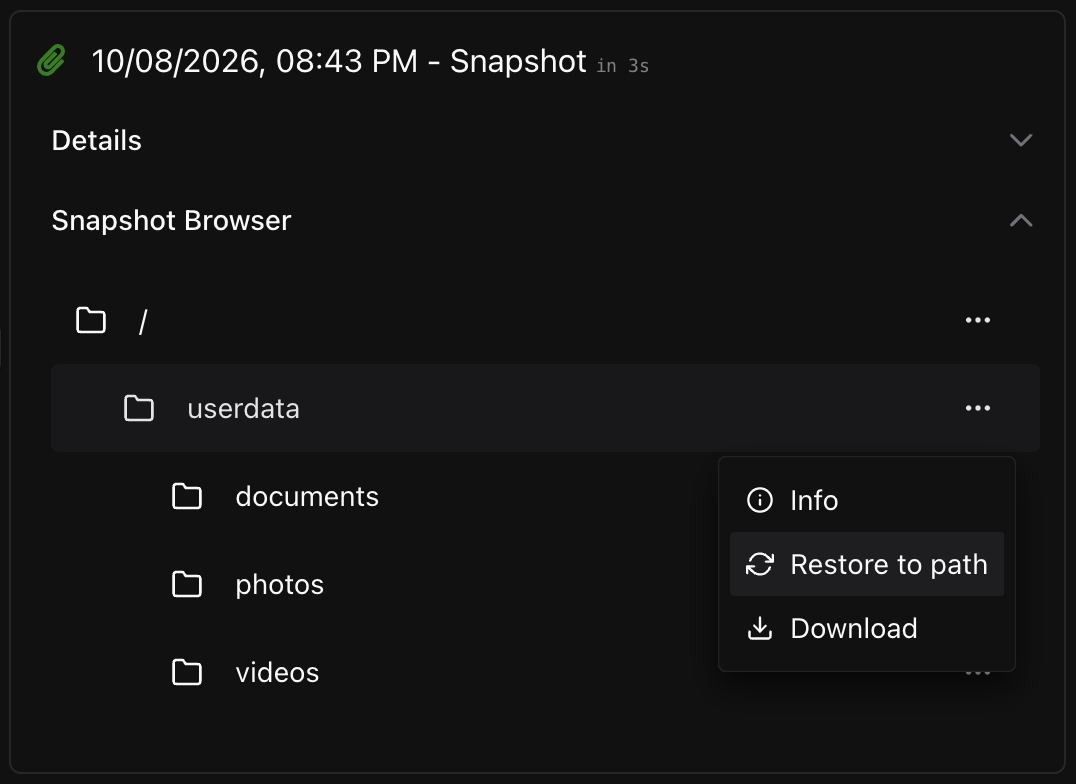This screenshot has width=1076, height=784.
Task: Expand the Details section chevron
Action: (1021, 140)
